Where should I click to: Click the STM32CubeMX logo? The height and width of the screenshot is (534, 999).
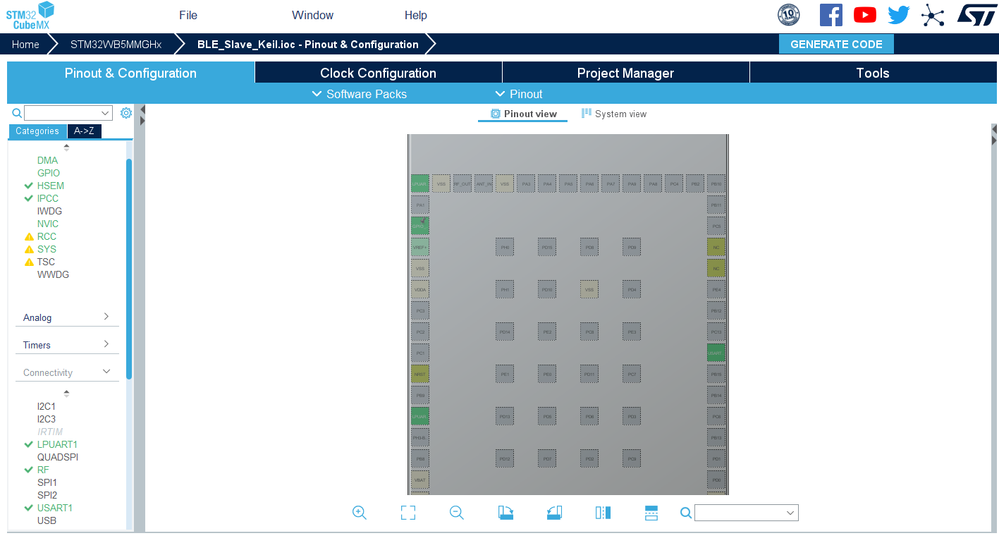30,15
